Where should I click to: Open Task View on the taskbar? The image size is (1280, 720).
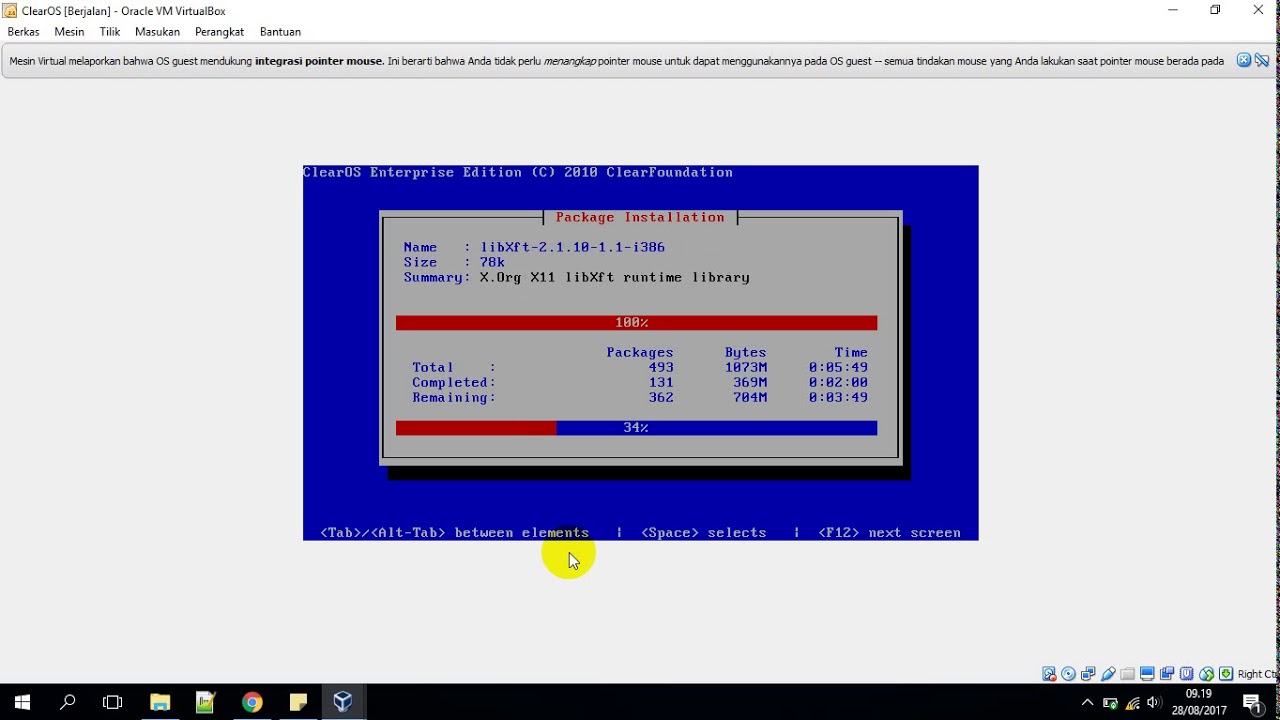(x=113, y=702)
